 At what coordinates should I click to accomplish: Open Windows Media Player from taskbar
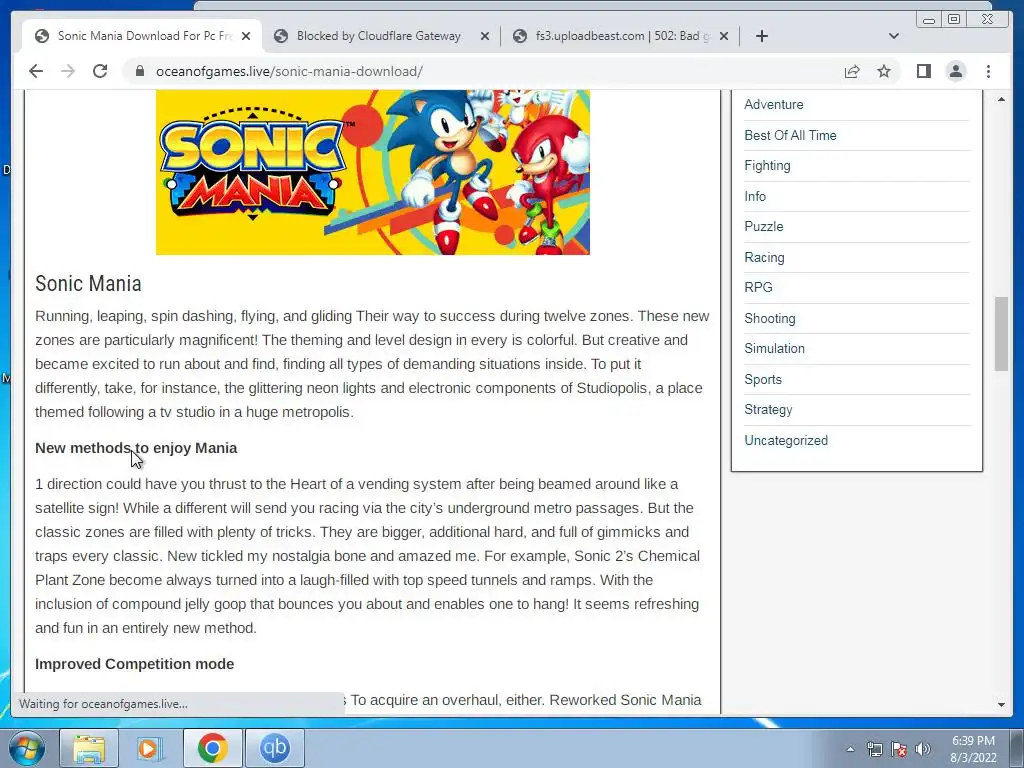pyautogui.click(x=150, y=748)
